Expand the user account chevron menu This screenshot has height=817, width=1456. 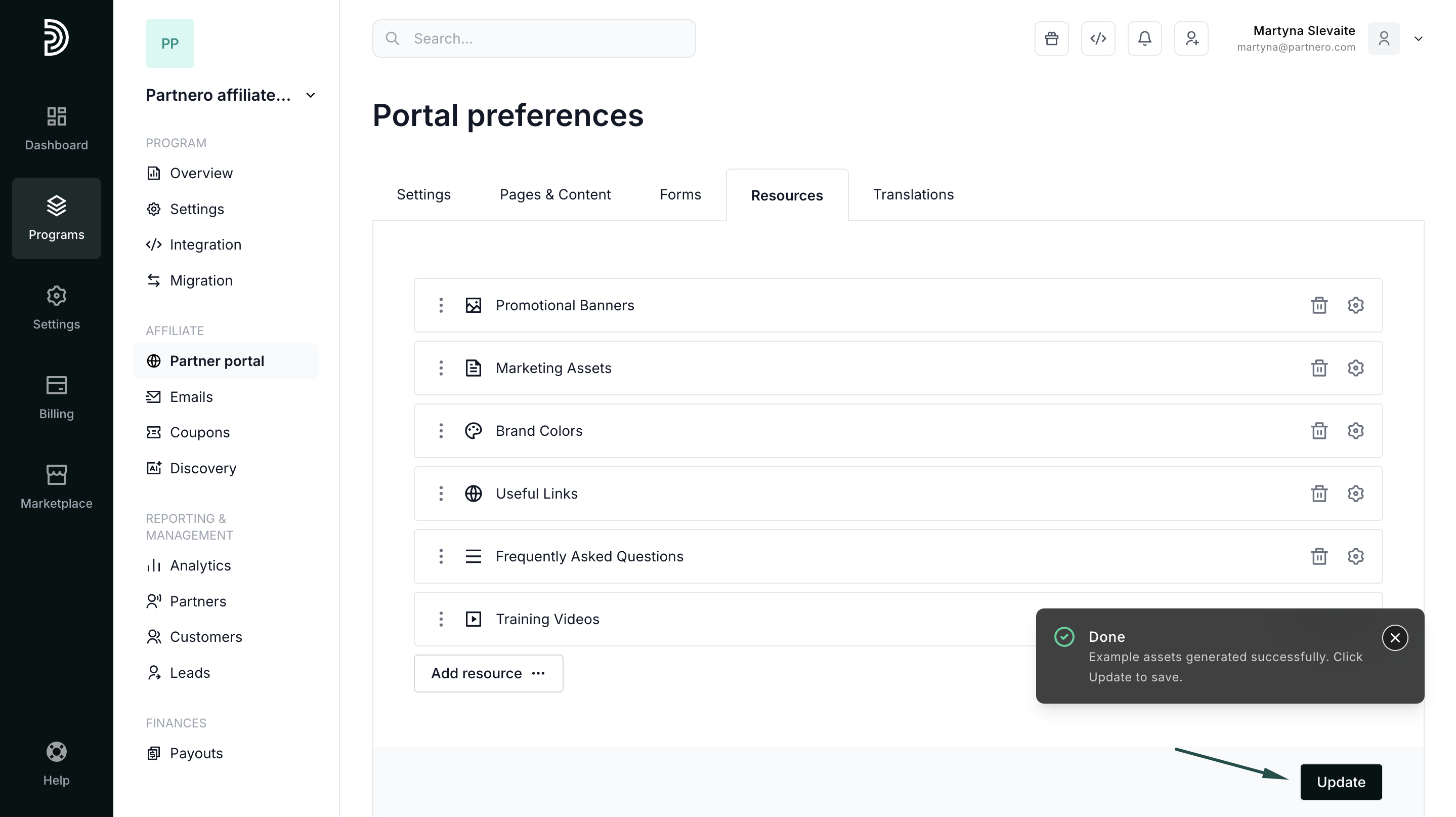tap(1418, 38)
